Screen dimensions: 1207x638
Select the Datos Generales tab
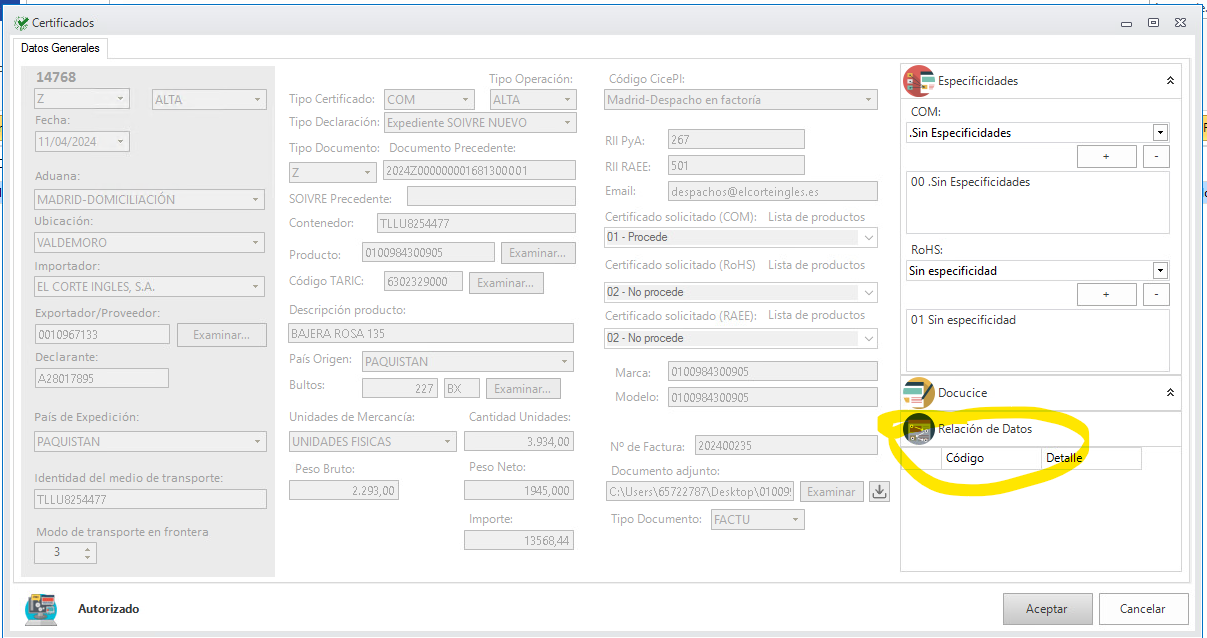(60, 48)
